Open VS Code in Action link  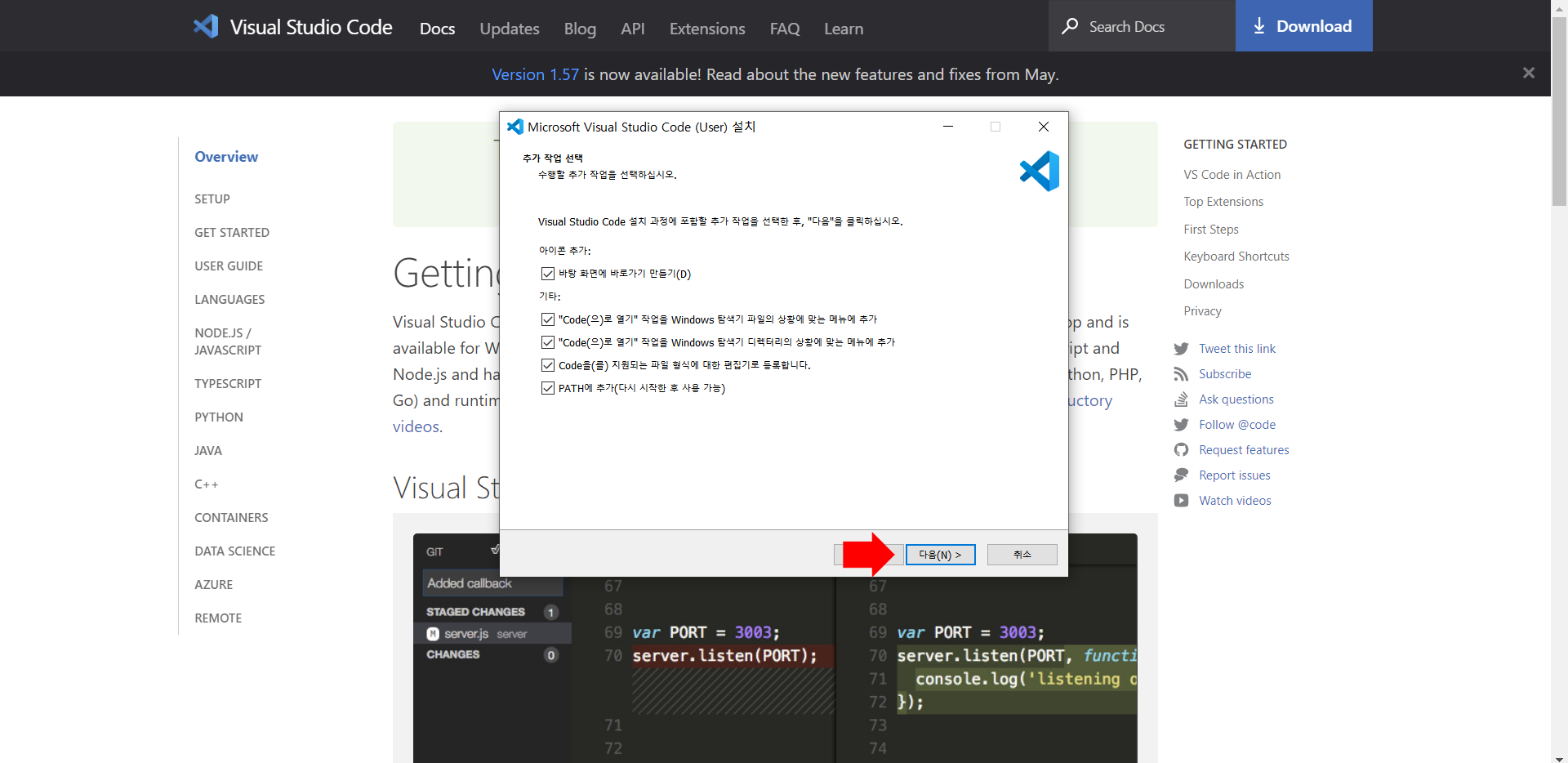[1232, 175]
